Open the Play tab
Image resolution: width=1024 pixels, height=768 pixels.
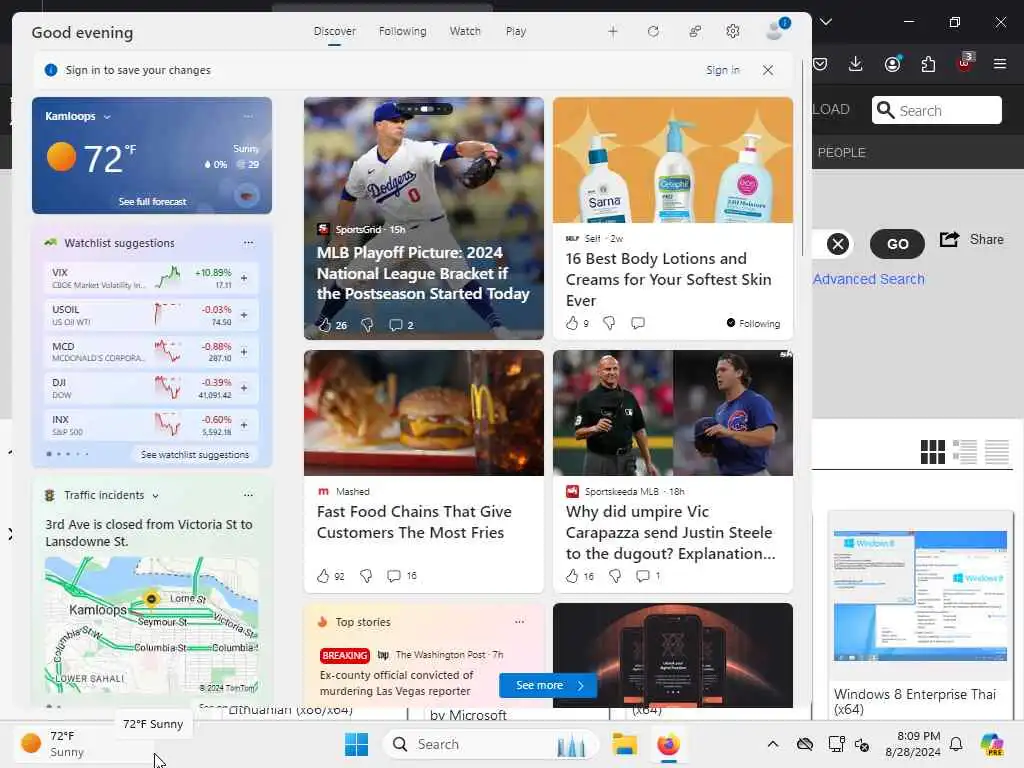[x=515, y=31]
